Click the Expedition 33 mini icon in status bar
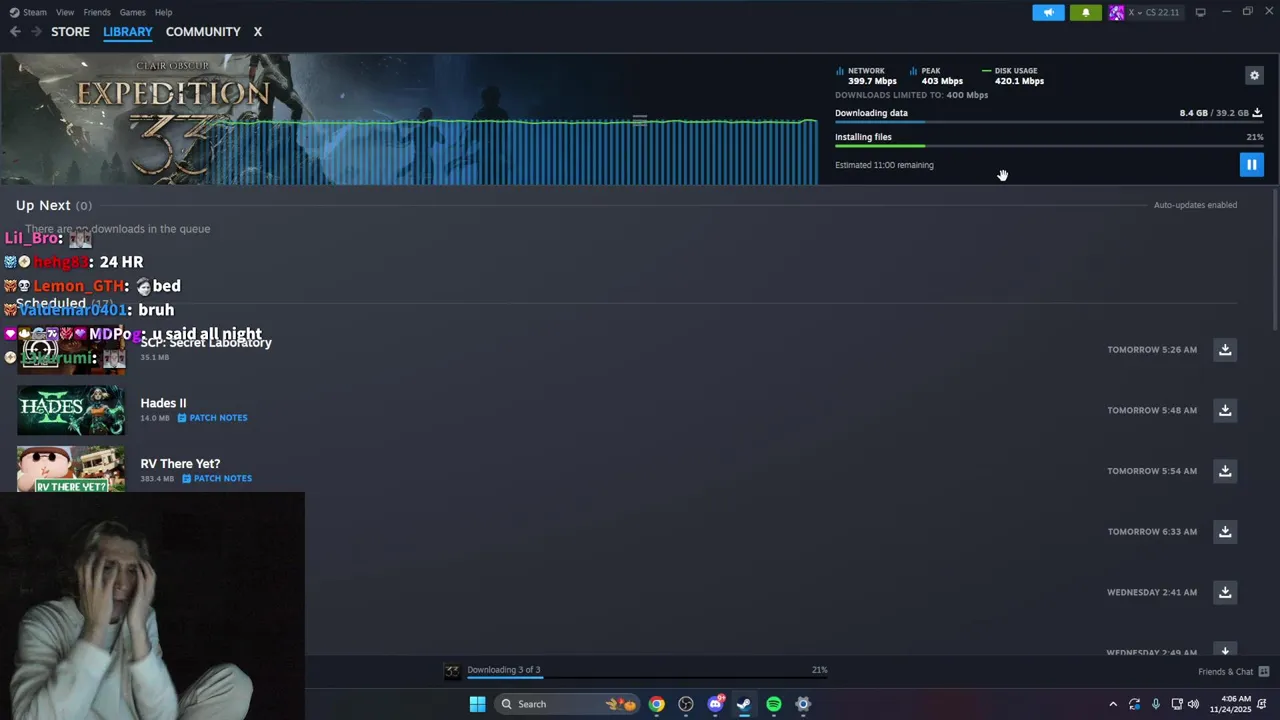 point(452,671)
